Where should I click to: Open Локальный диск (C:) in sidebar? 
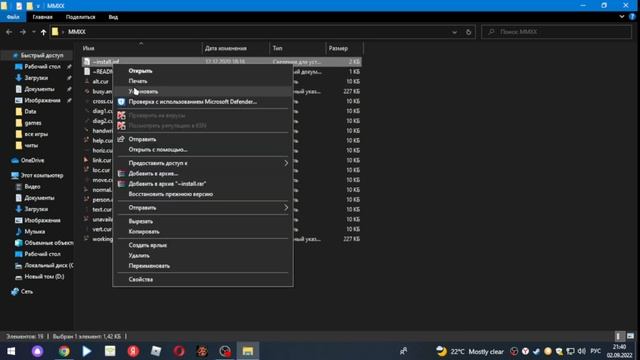click(x=49, y=265)
